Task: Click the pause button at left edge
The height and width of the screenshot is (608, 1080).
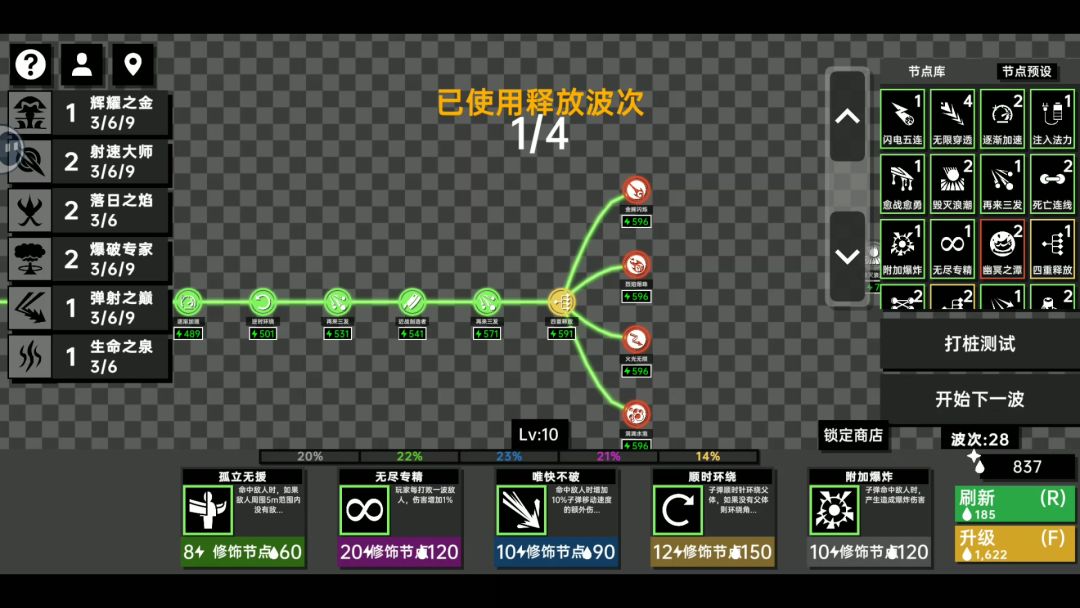Action: pos(10,147)
